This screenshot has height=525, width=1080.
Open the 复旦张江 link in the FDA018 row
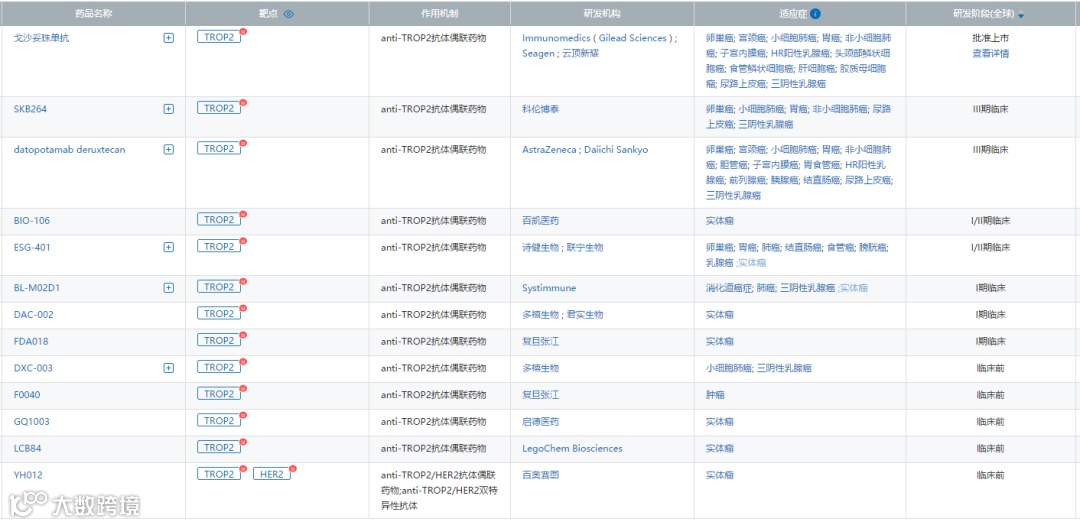(541, 341)
